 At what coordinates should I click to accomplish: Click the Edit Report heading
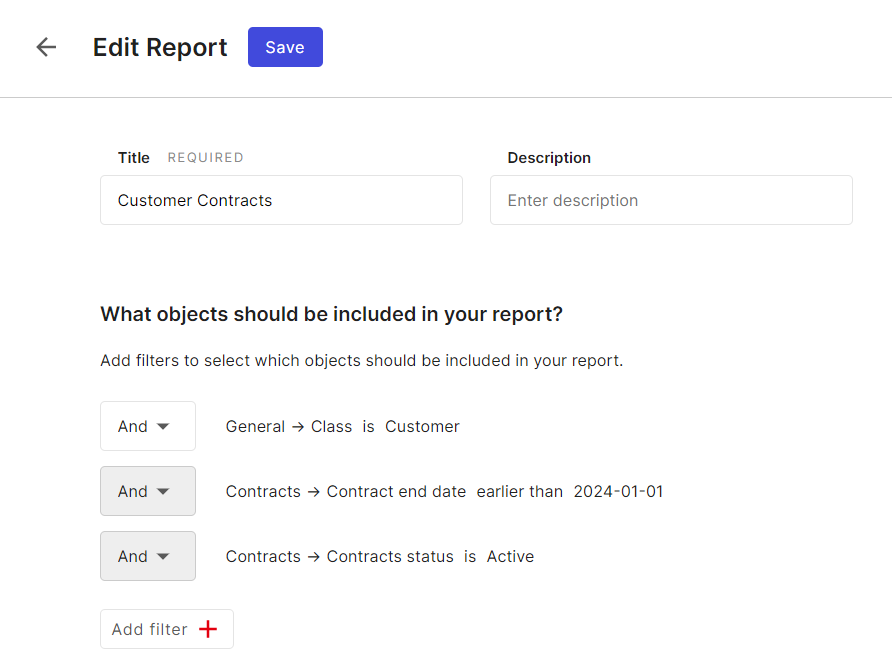click(160, 47)
